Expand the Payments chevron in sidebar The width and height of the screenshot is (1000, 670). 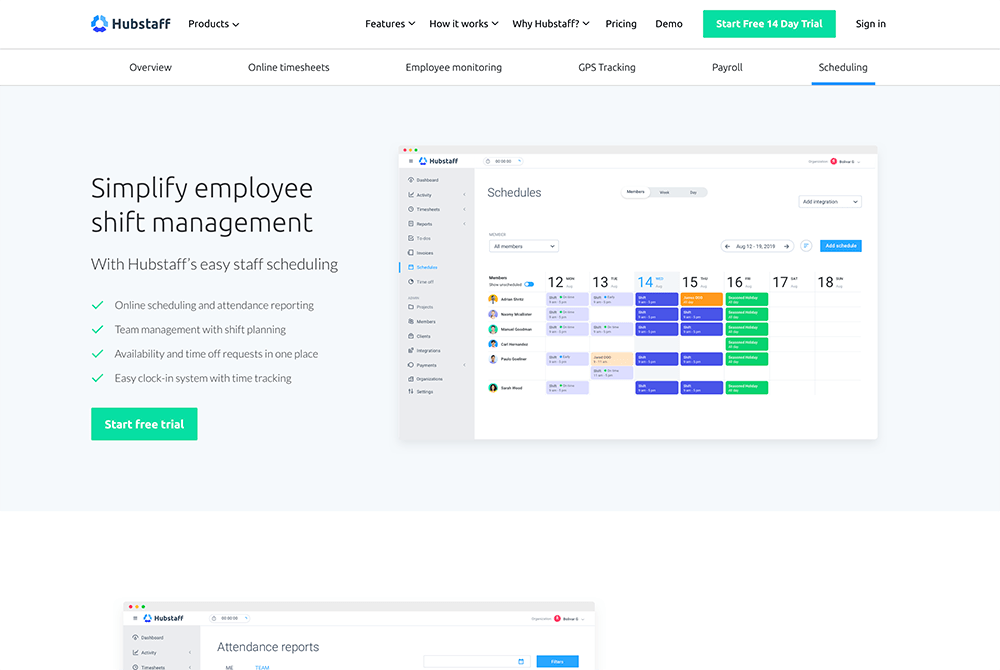click(464, 365)
